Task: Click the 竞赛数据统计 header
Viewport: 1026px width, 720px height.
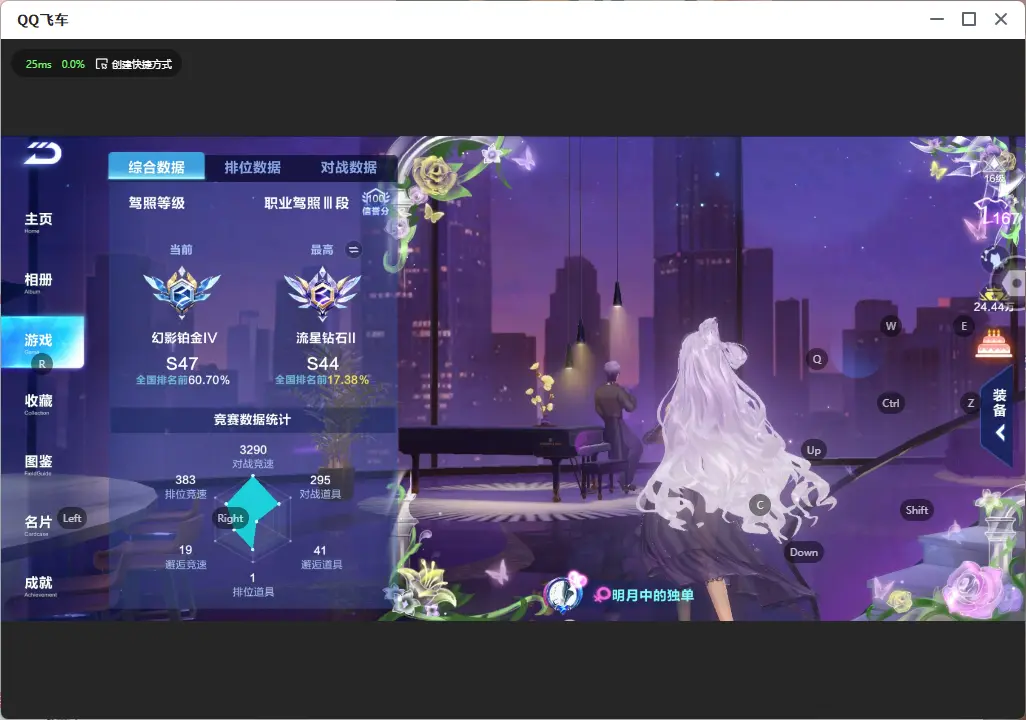Action: click(x=252, y=420)
